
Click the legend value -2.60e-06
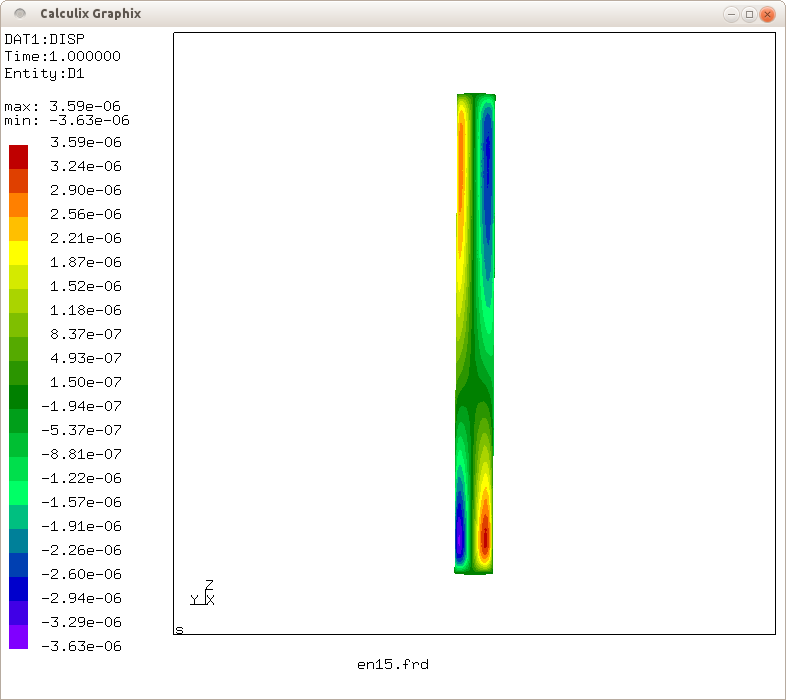82,574
